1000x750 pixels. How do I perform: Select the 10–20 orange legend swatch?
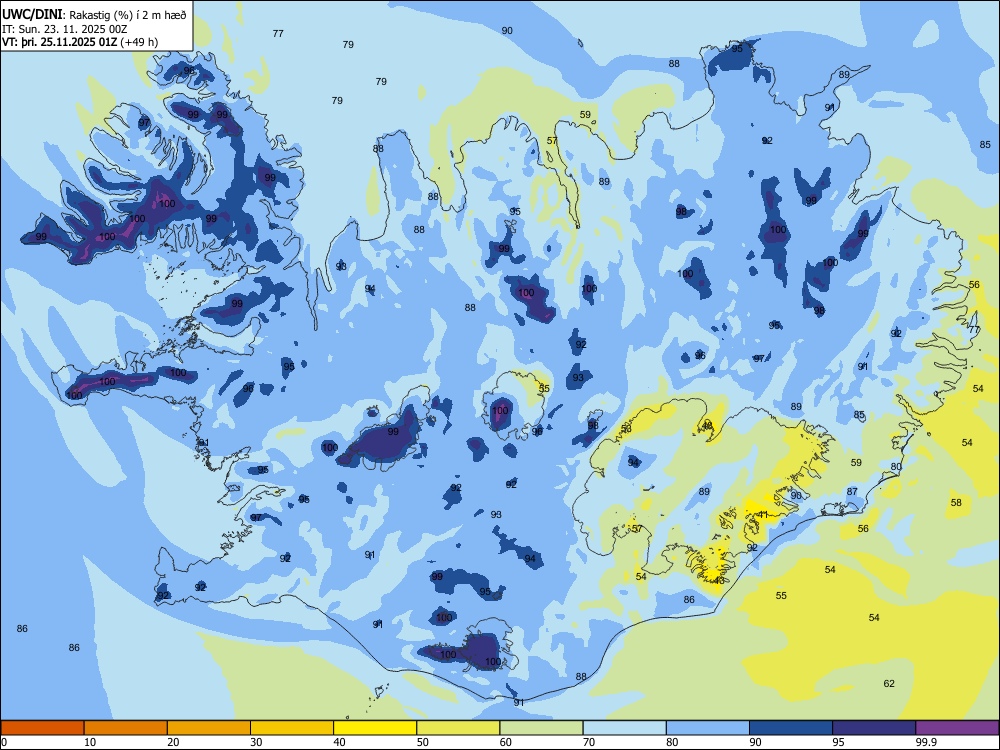tap(126, 728)
